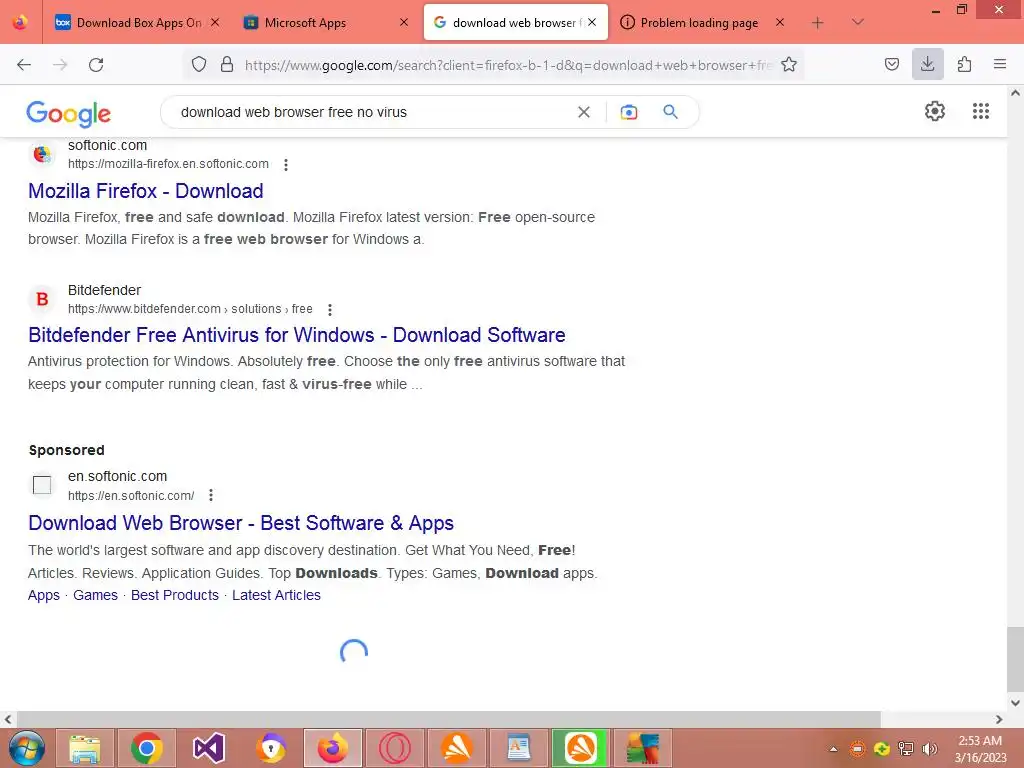Search by image with camera icon
1024x768 pixels.
[629, 112]
